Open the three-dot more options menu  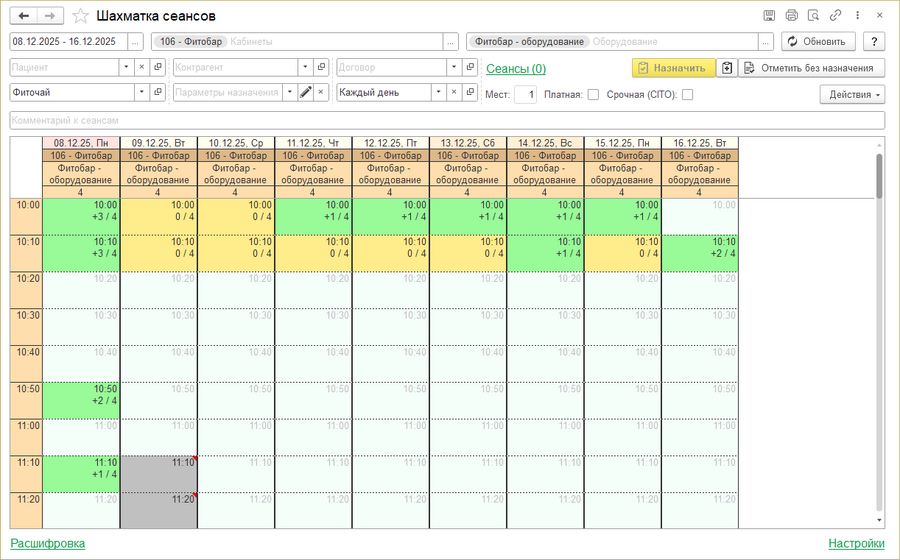point(856,16)
